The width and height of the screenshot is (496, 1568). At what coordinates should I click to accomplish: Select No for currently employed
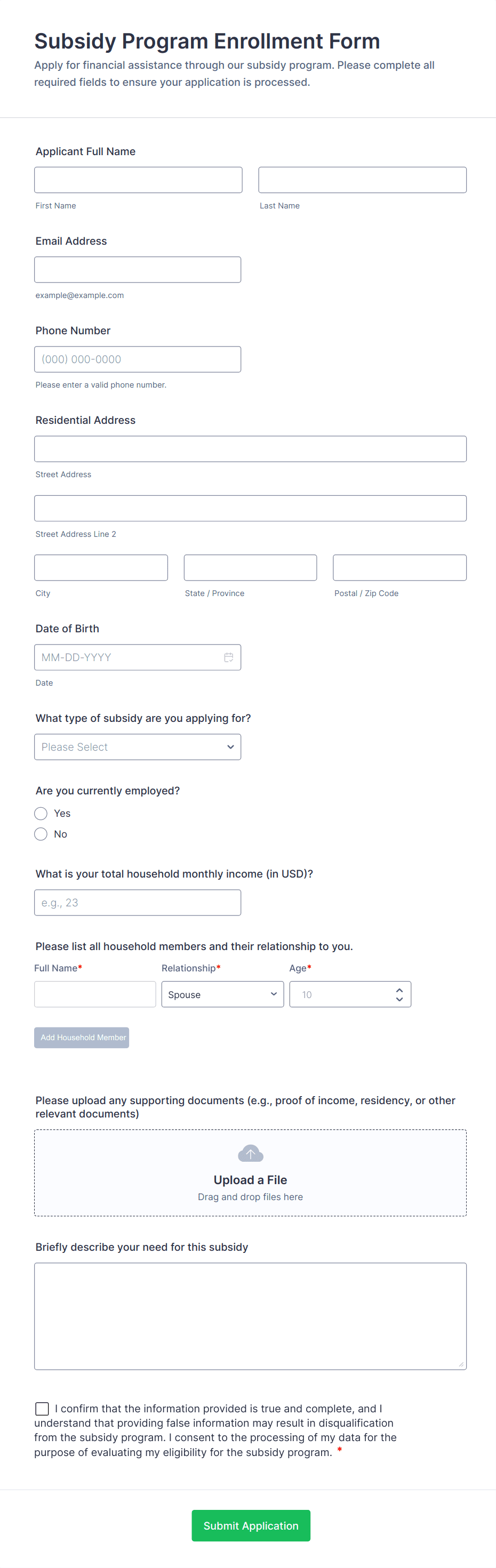click(x=41, y=834)
